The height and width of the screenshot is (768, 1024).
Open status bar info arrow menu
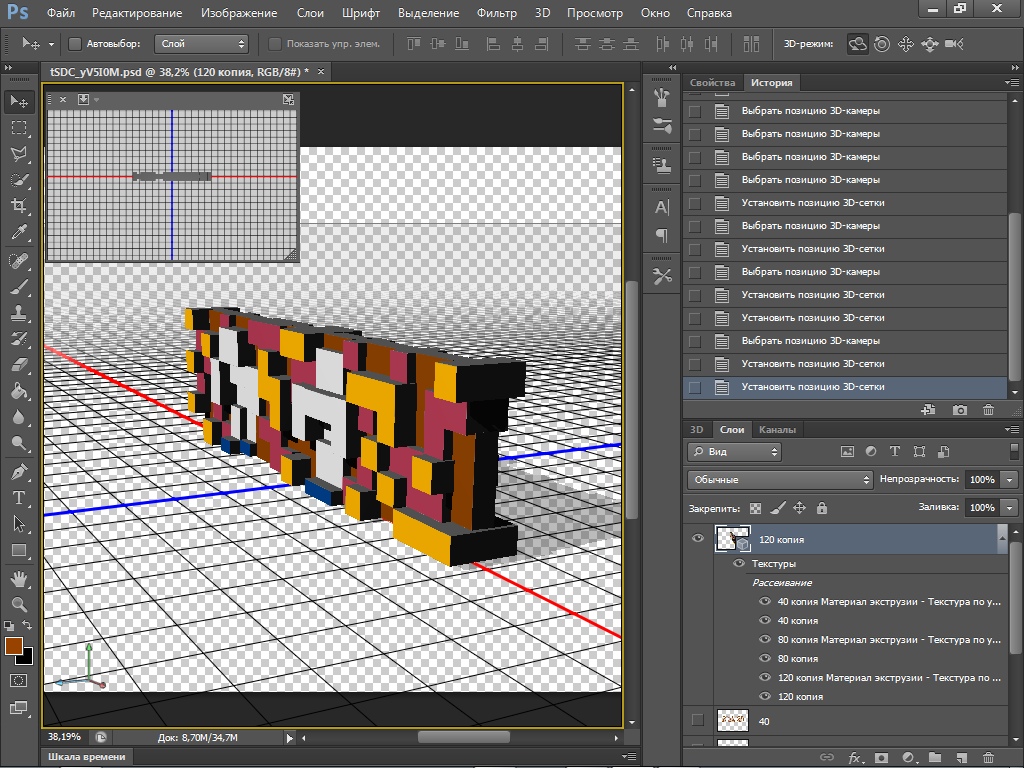pos(289,738)
